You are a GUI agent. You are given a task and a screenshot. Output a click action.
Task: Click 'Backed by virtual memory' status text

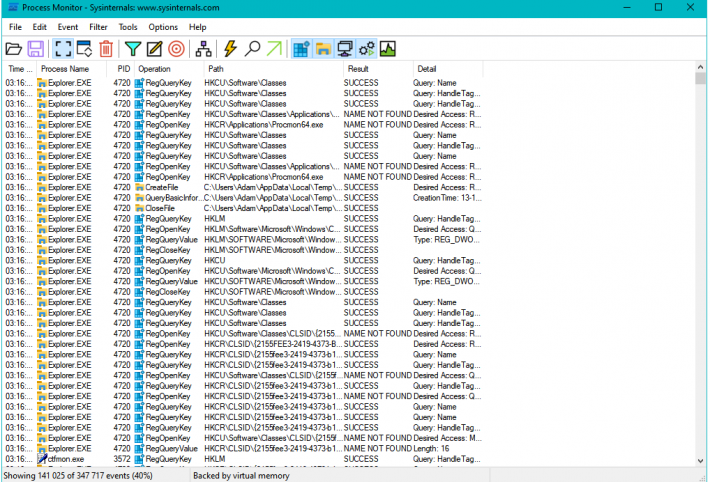tap(241, 476)
